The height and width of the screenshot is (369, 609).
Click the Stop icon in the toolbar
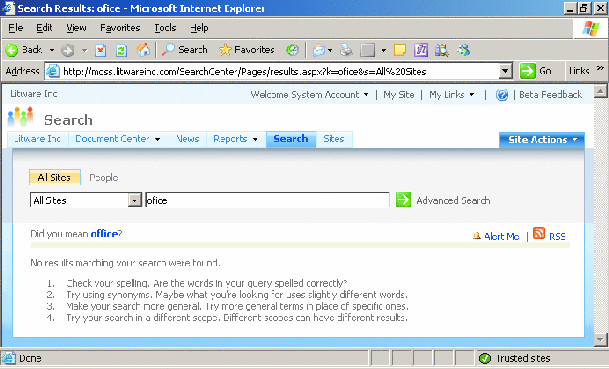pos(101,50)
